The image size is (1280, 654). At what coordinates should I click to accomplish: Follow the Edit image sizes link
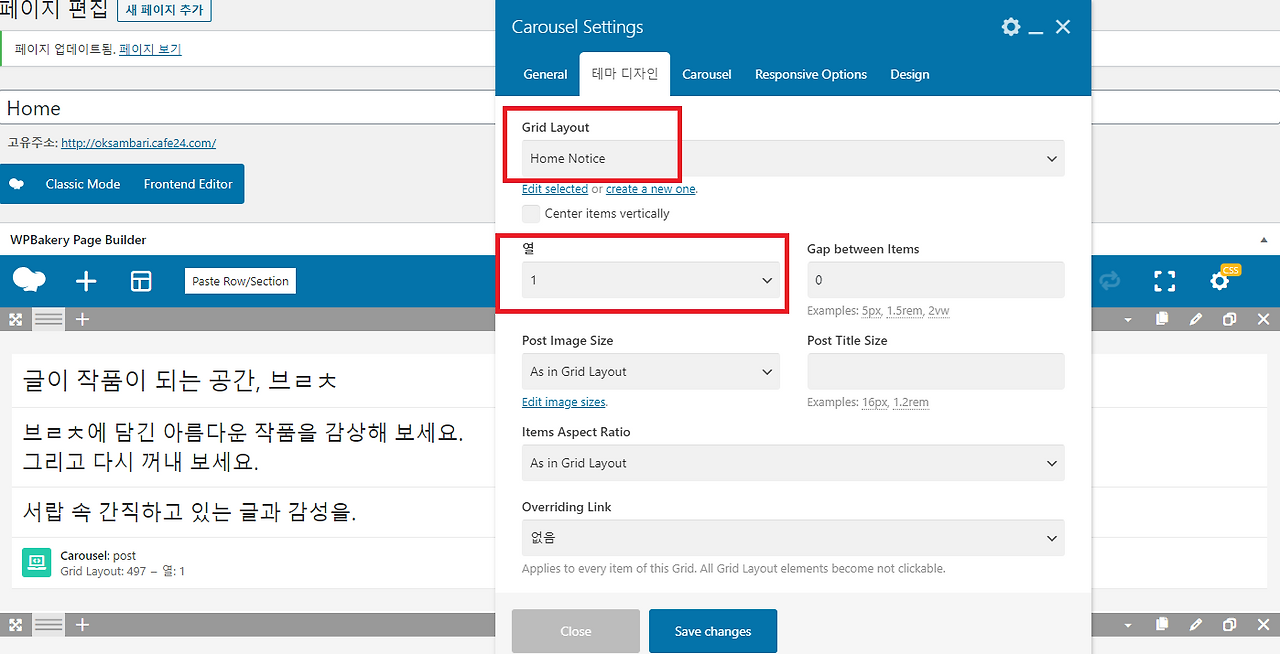(x=564, y=402)
